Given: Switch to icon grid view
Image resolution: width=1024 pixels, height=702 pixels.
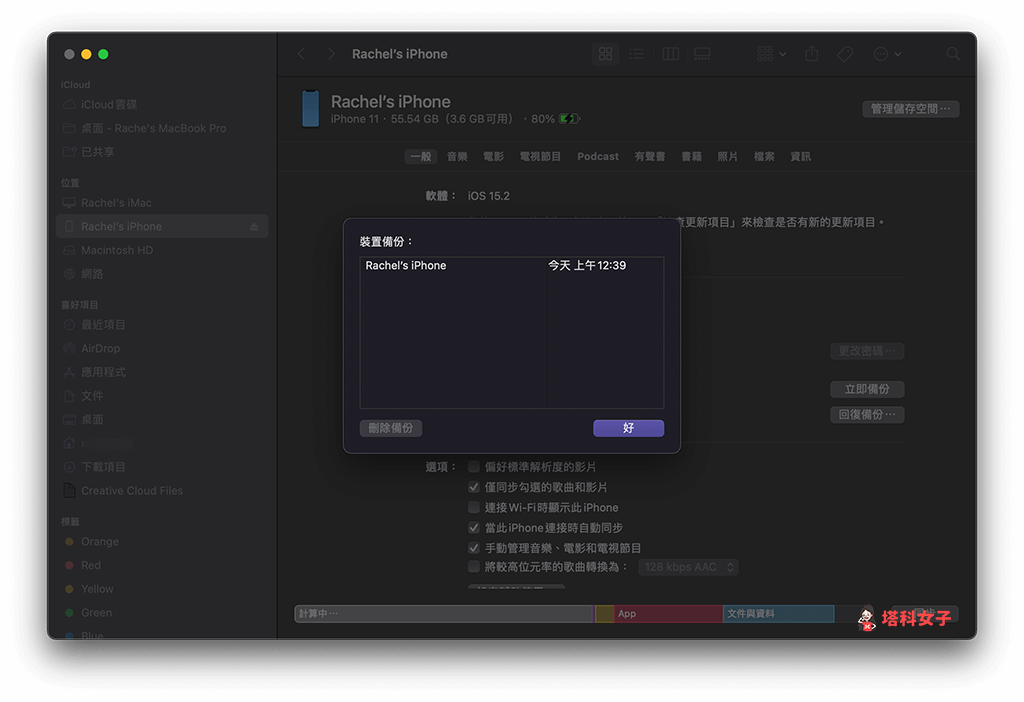Looking at the screenshot, I should click(605, 54).
